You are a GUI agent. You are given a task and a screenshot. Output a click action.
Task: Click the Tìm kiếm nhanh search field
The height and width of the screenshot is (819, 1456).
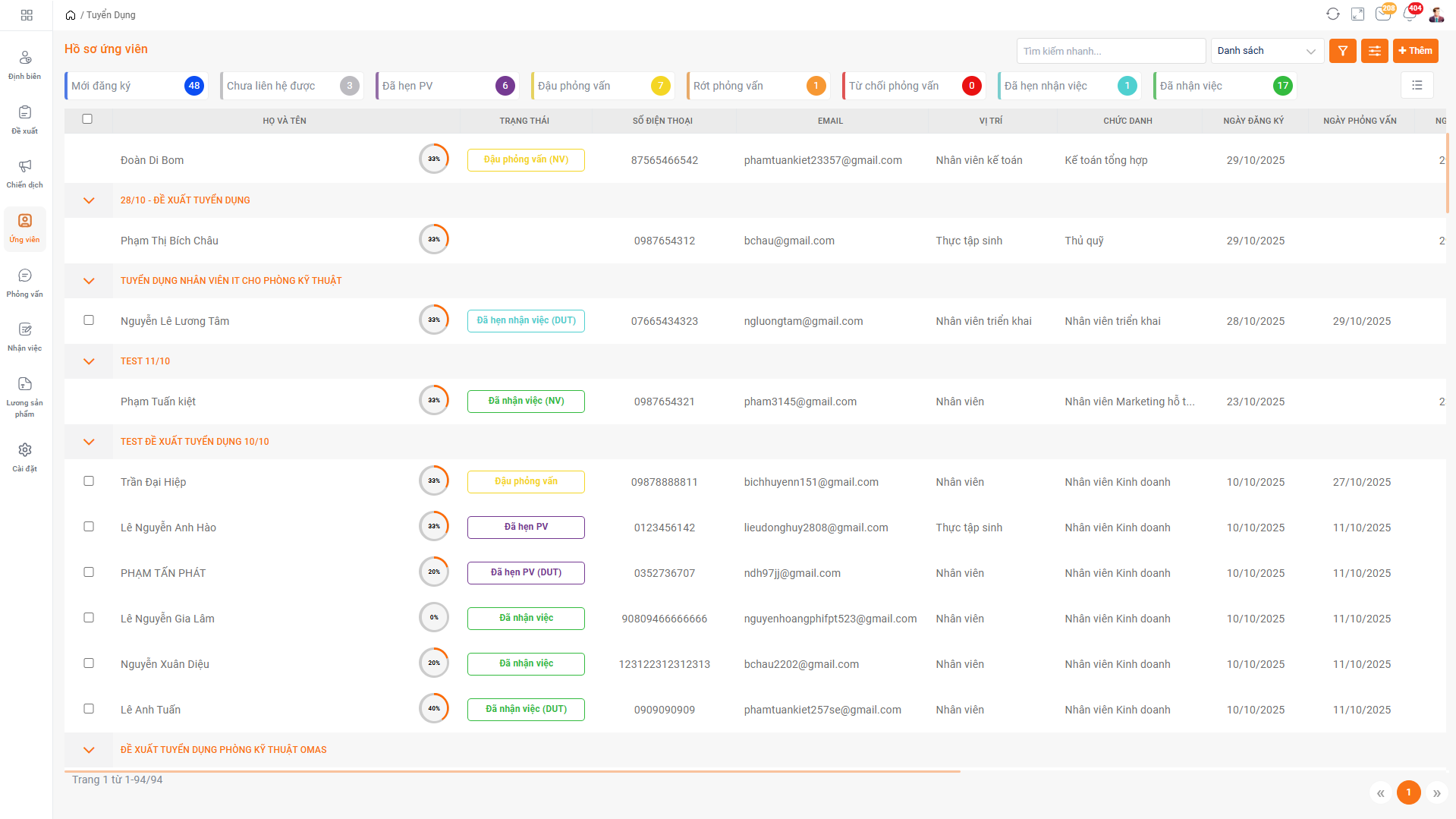click(x=1110, y=51)
